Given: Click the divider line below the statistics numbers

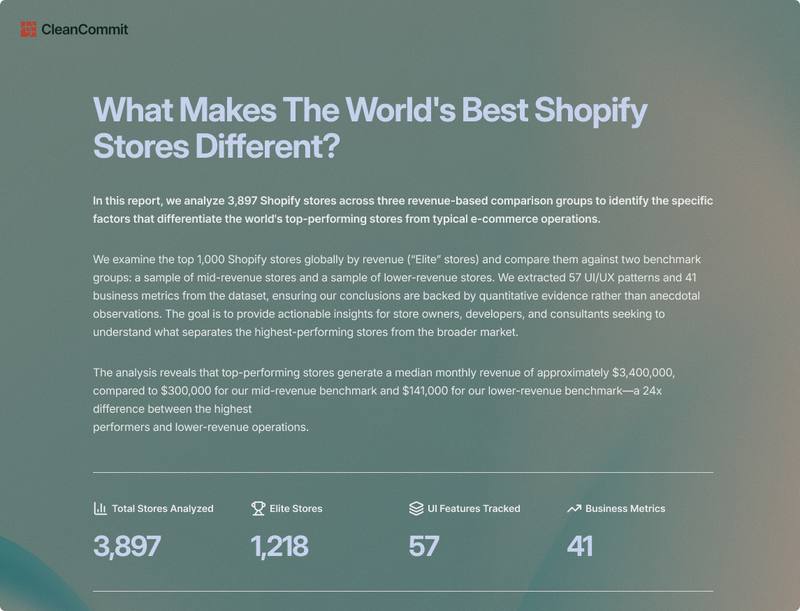Looking at the screenshot, I should pos(402,591).
